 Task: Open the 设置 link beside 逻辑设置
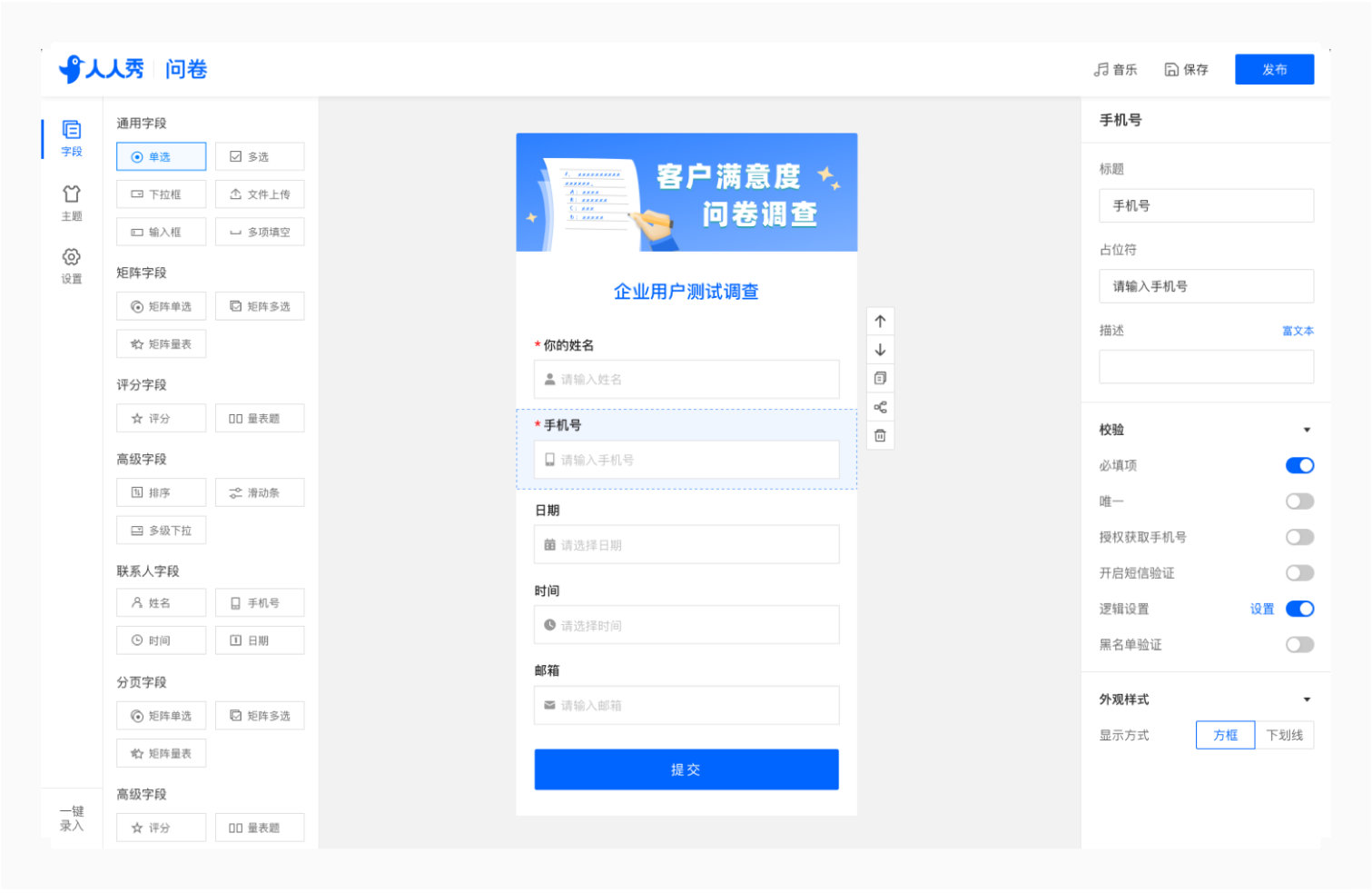[x=1262, y=609]
